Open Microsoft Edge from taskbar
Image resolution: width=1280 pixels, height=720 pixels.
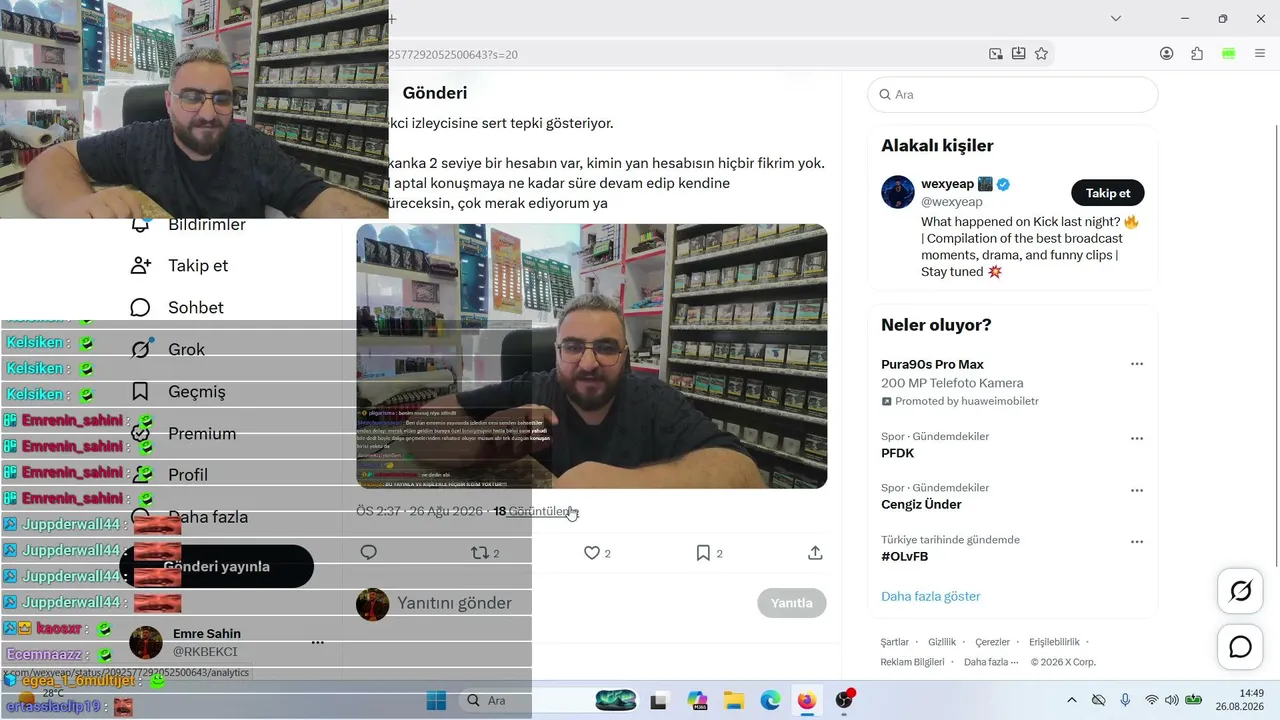pos(770,700)
